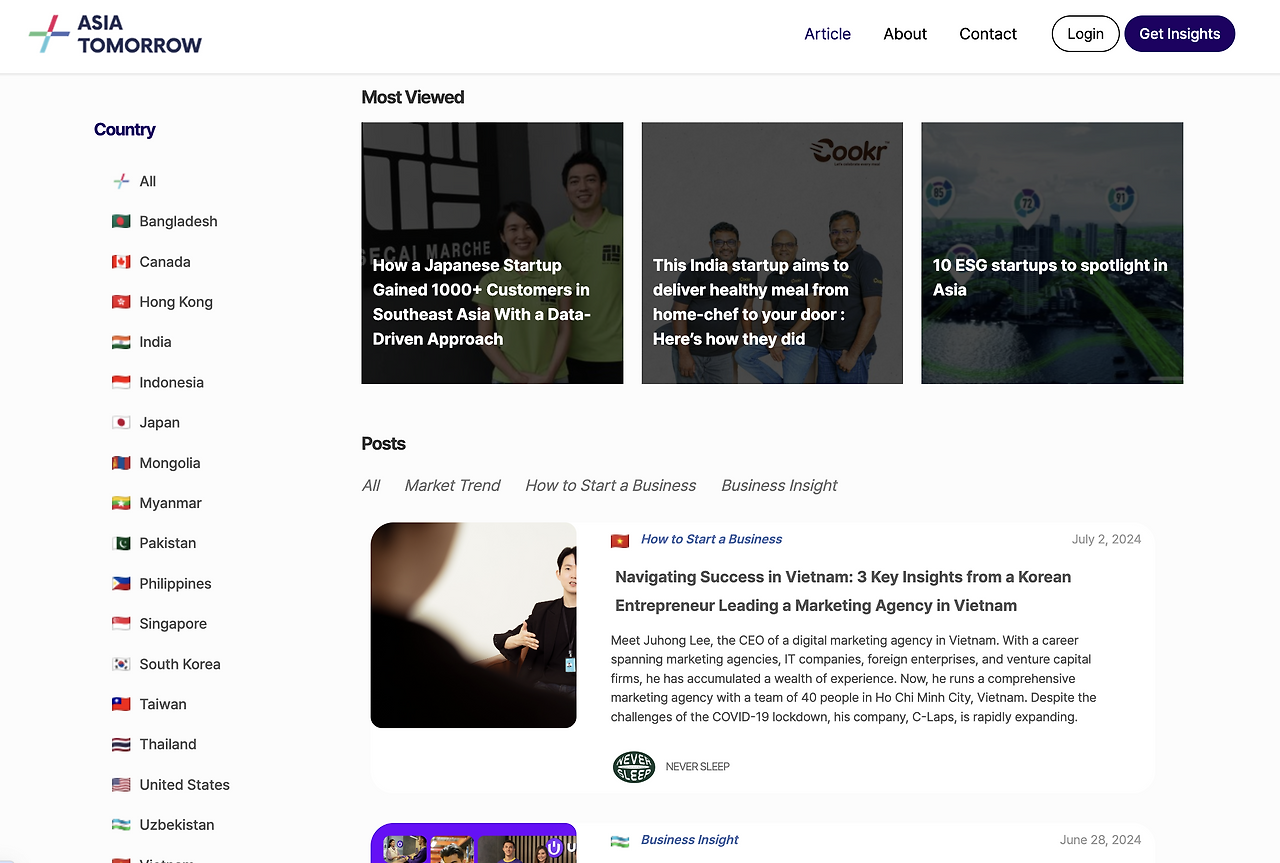This screenshot has width=1280, height=863.
Task: Click the Indonesia flag icon
Action: pos(121,382)
